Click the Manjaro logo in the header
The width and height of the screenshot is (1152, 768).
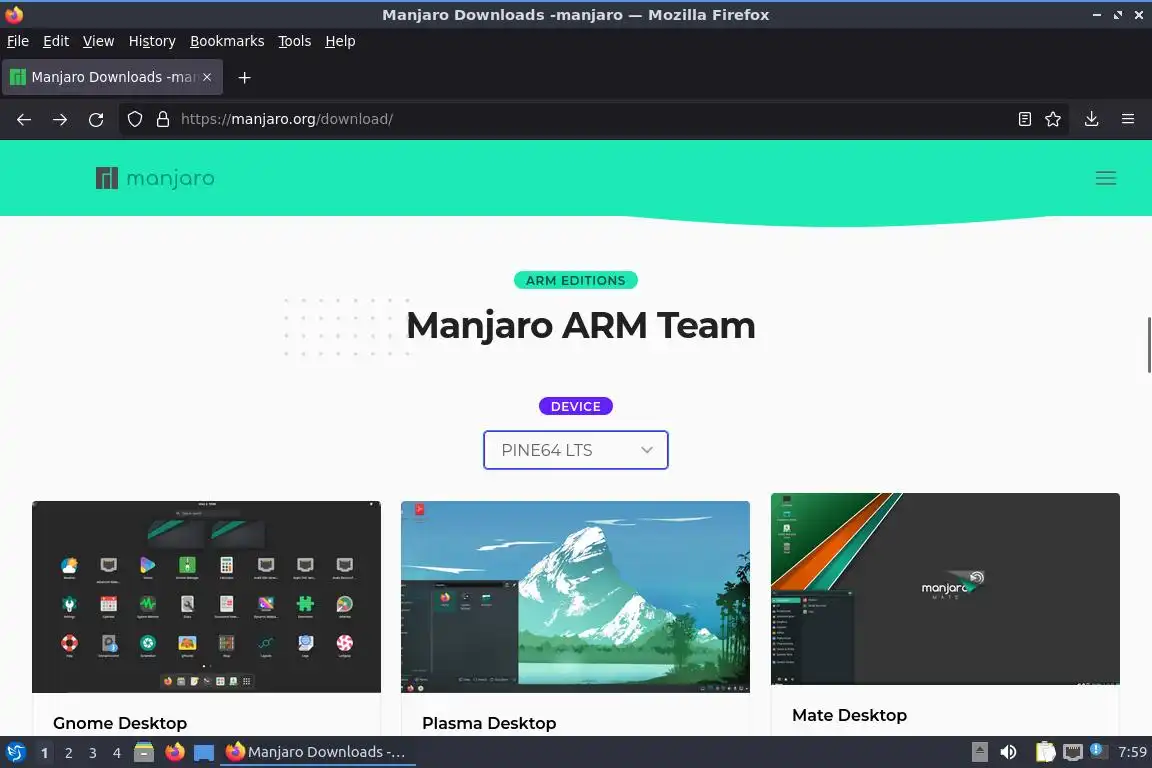click(155, 178)
